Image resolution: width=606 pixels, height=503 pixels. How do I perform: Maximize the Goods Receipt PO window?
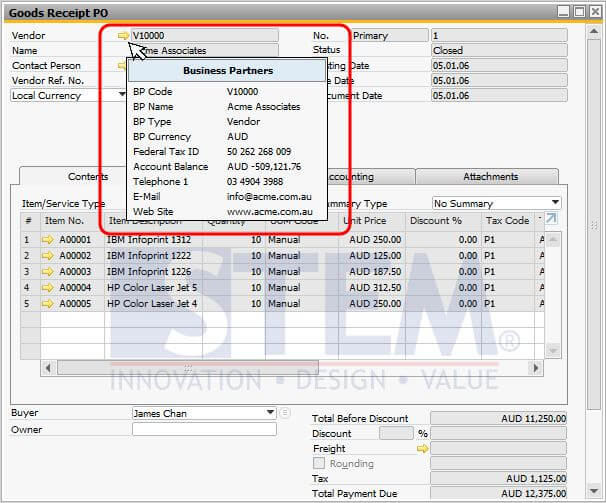[x=579, y=12]
